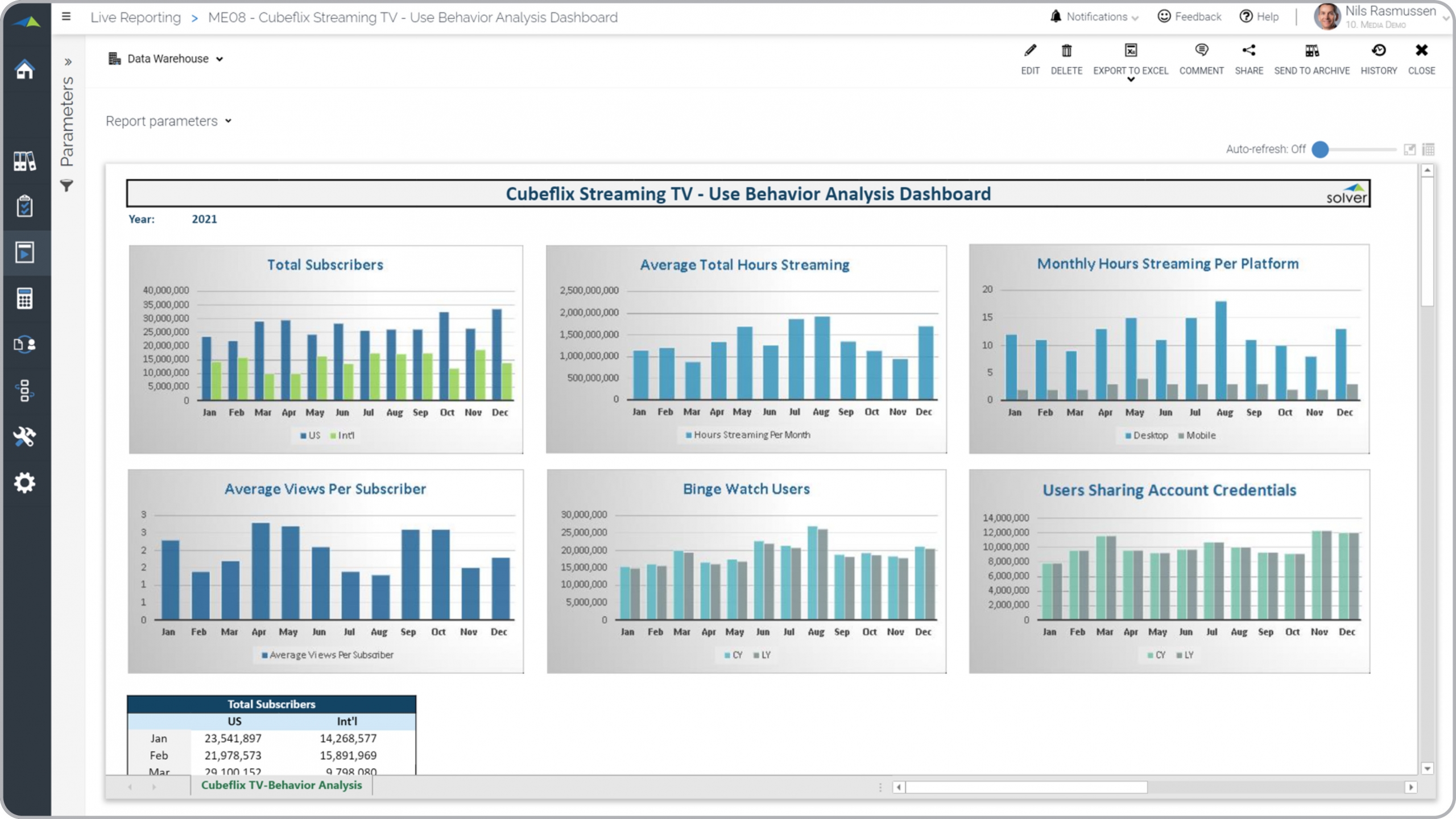Click the Parameters filter funnel icon
Viewport: 1456px width, 819px height.
click(x=67, y=185)
